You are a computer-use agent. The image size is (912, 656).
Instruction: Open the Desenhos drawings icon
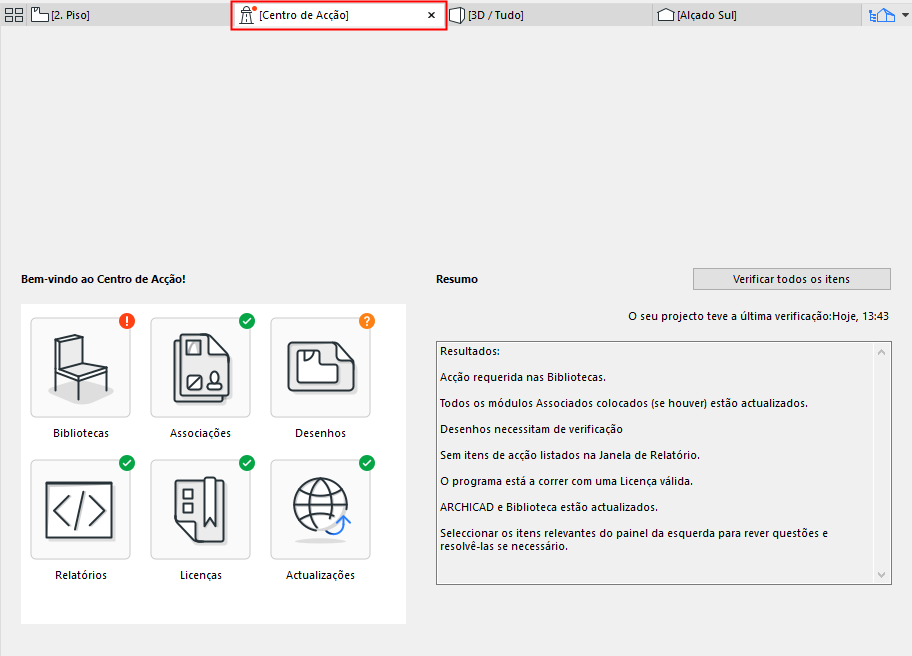(320, 368)
